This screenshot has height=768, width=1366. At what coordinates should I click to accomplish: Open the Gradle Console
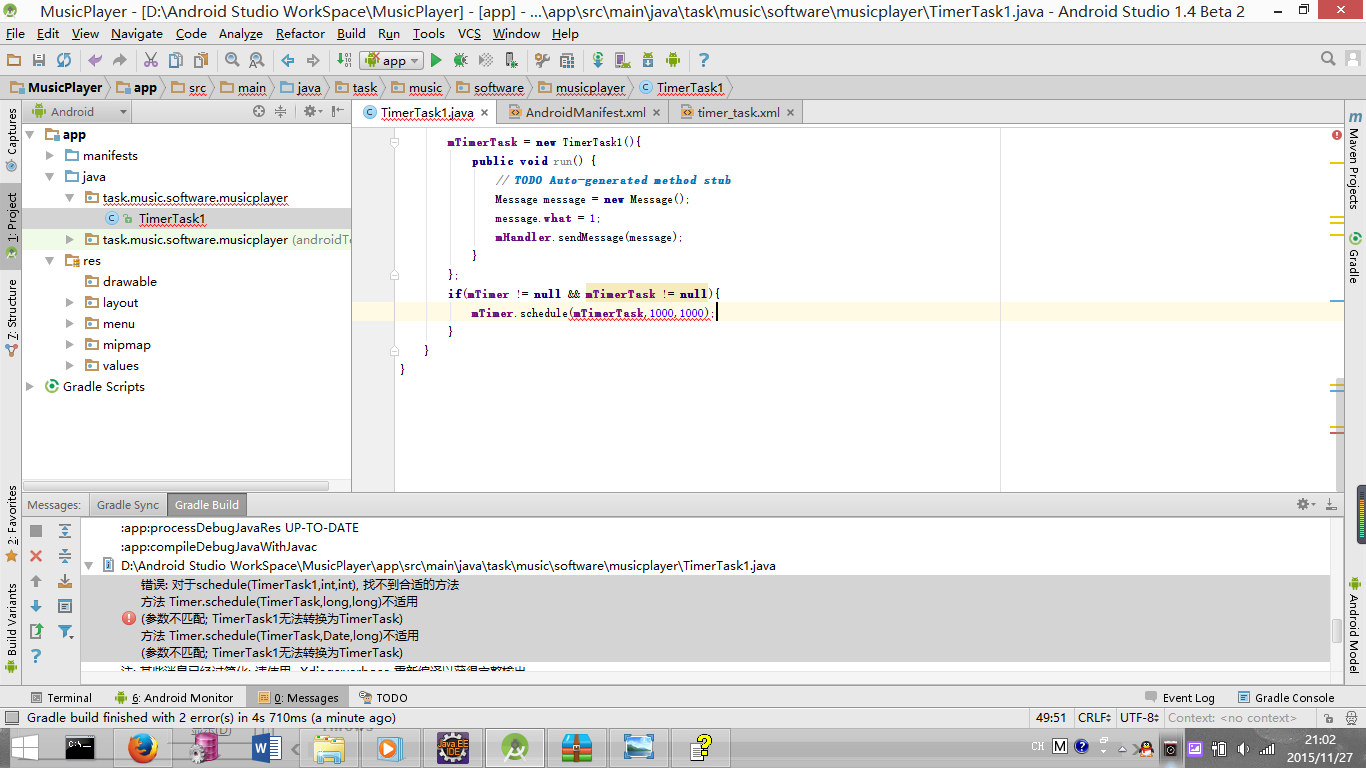1285,698
